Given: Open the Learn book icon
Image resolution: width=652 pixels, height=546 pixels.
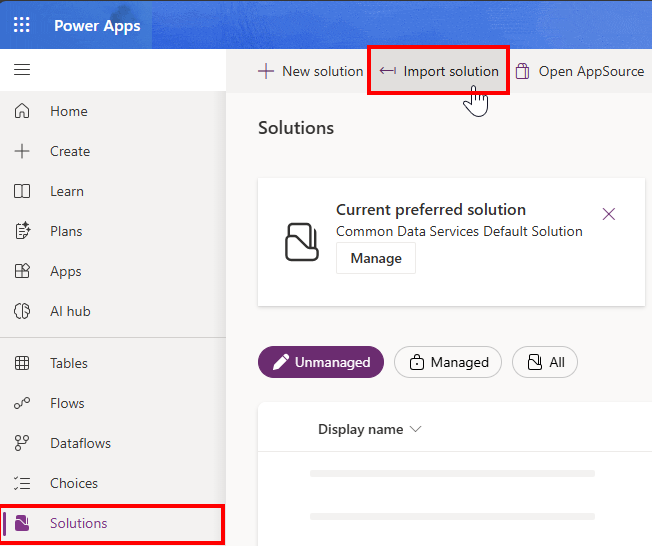Looking at the screenshot, I should click(x=22, y=191).
